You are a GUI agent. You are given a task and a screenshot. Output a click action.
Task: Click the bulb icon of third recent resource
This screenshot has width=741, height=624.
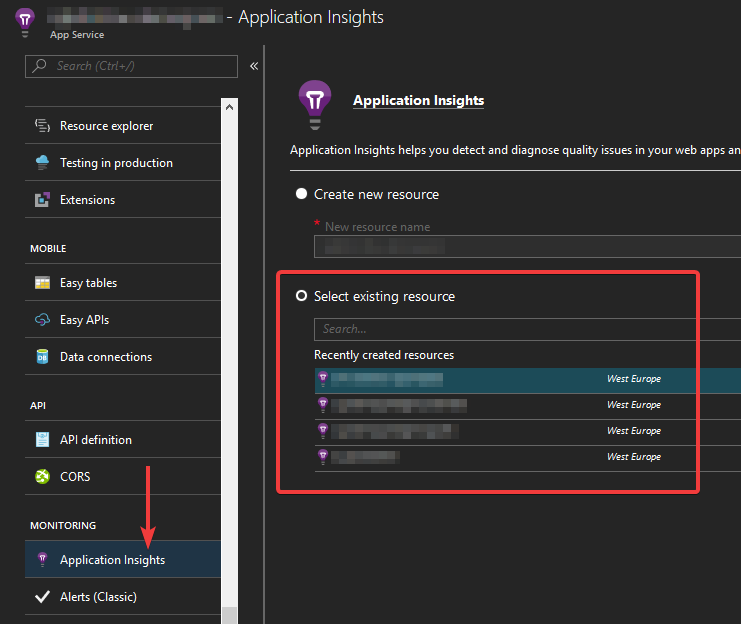tap(323, 431)
